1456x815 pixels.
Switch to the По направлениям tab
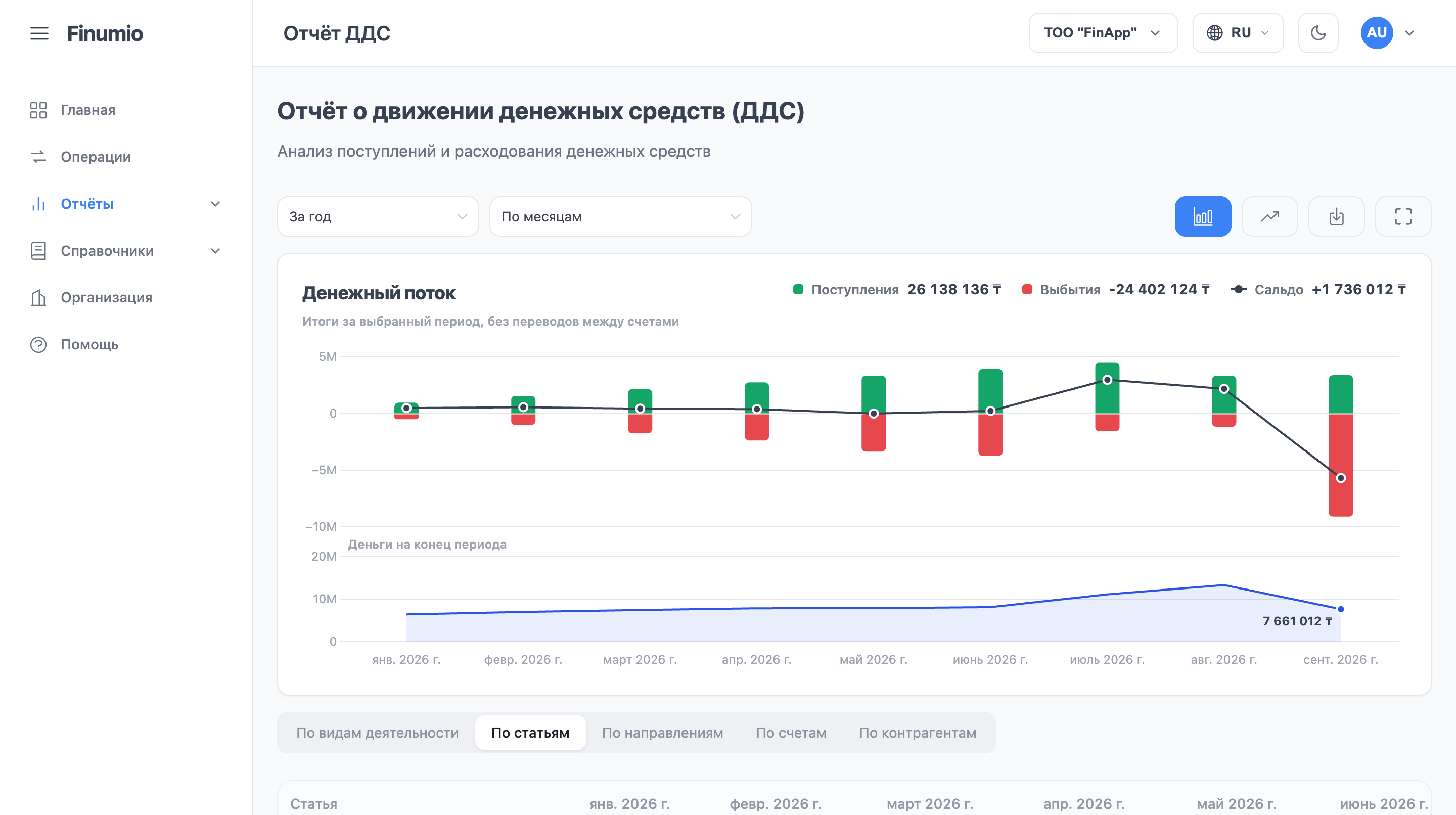pos(662,733)
